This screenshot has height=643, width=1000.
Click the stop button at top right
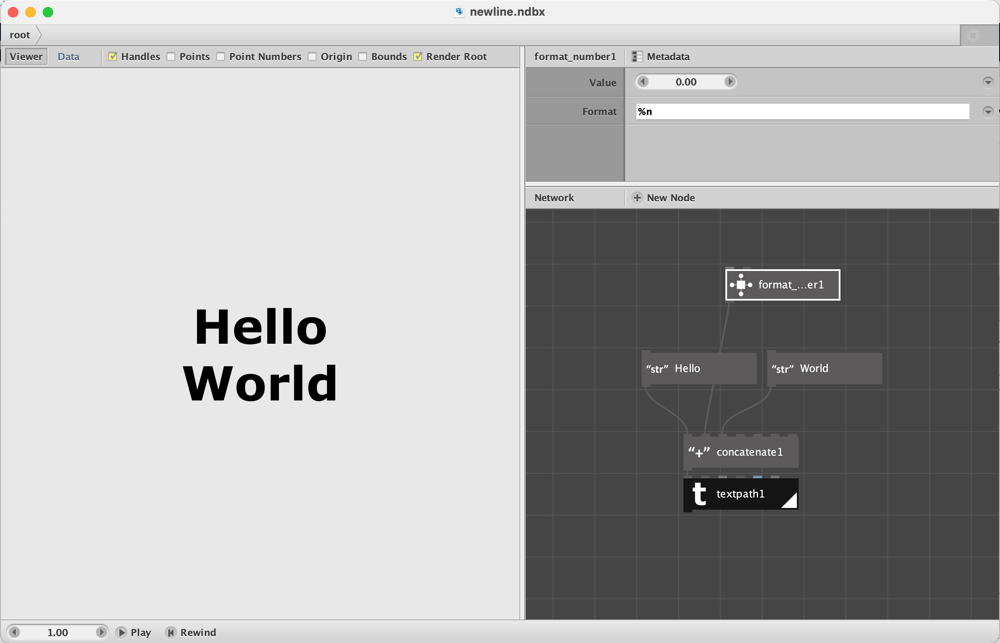(x=973, y=36)
